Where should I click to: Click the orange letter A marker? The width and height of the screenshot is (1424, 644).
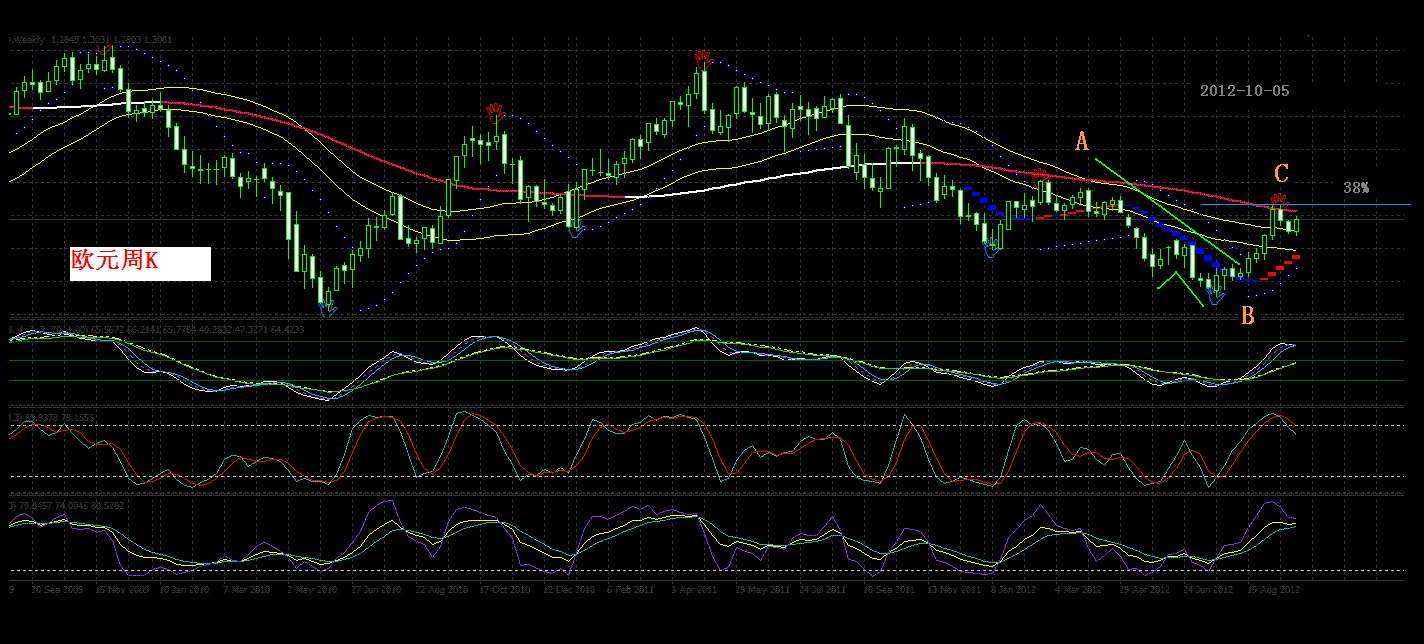tap(1081, 142)
